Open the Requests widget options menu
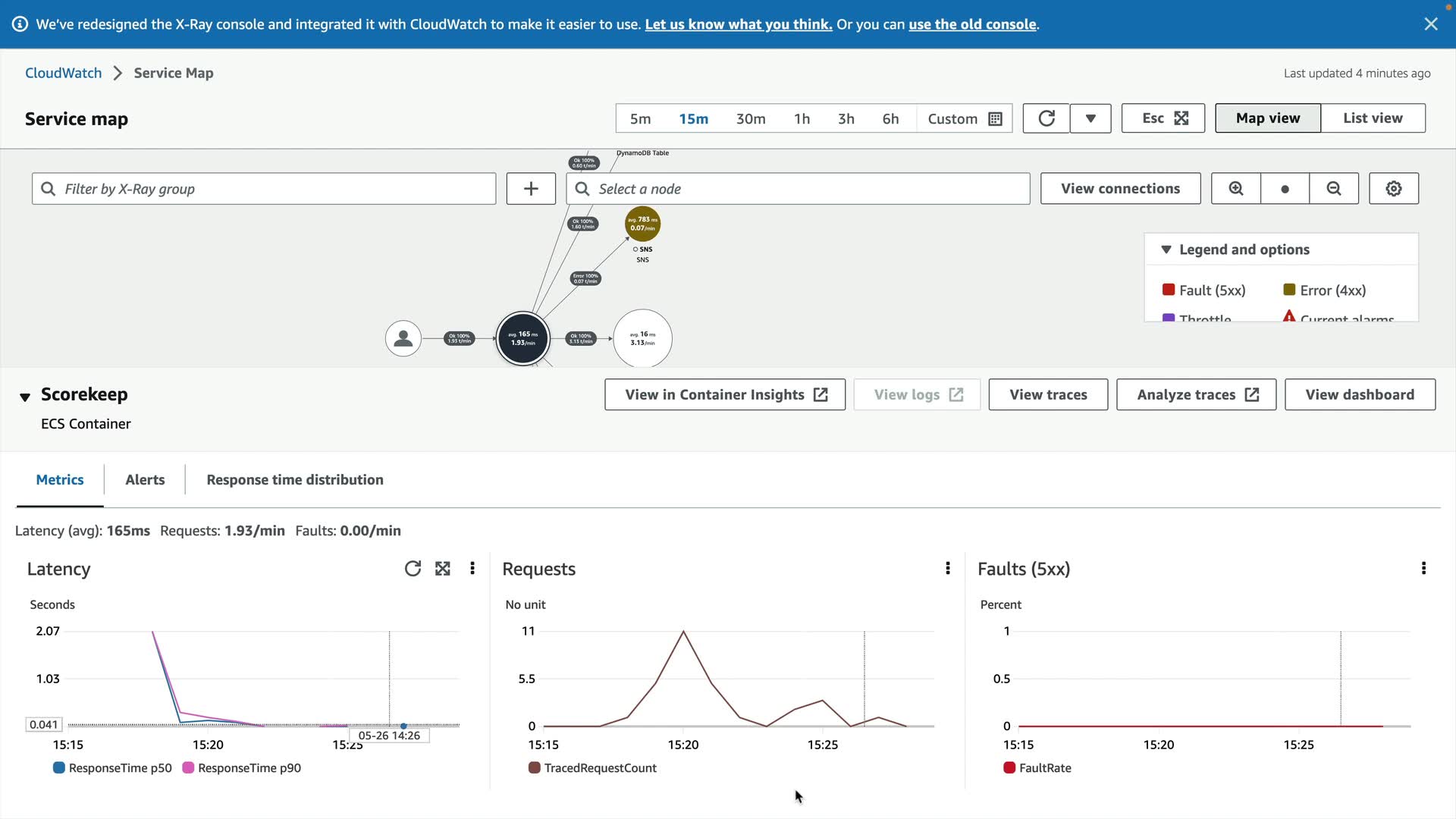 [947, 569]
